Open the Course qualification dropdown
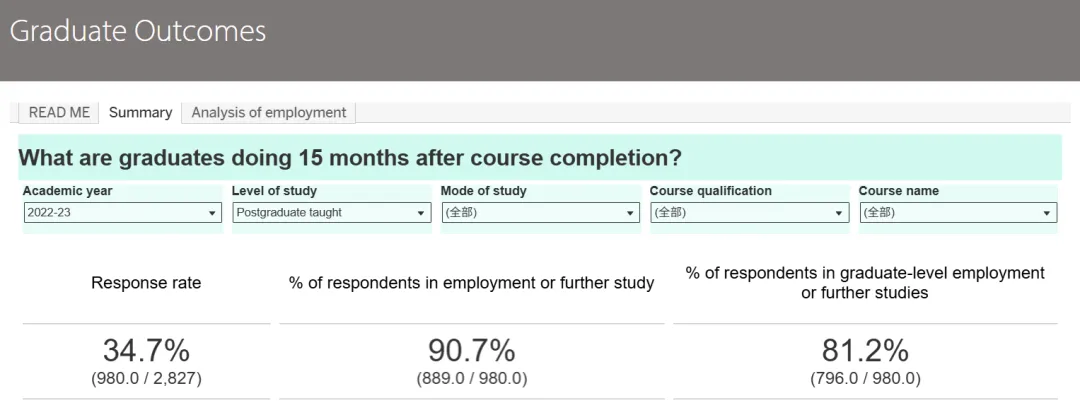This screenshot has height=403, width=1080. [x=749, y=213]
